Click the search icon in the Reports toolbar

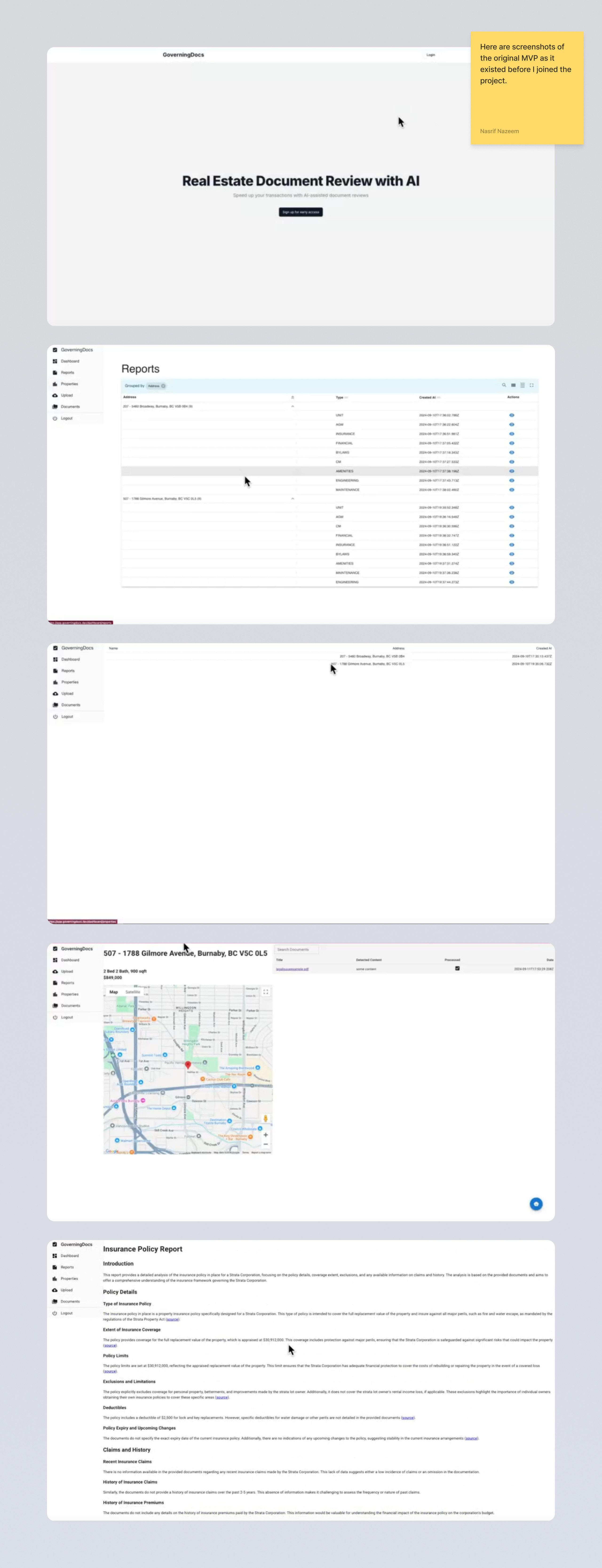coord(504,385)
